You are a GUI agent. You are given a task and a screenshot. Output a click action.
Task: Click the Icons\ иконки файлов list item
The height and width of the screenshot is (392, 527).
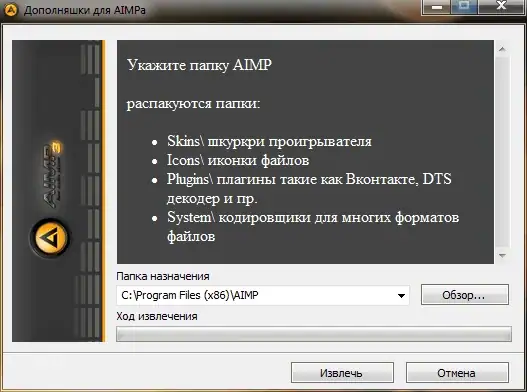tap(238, 160)
